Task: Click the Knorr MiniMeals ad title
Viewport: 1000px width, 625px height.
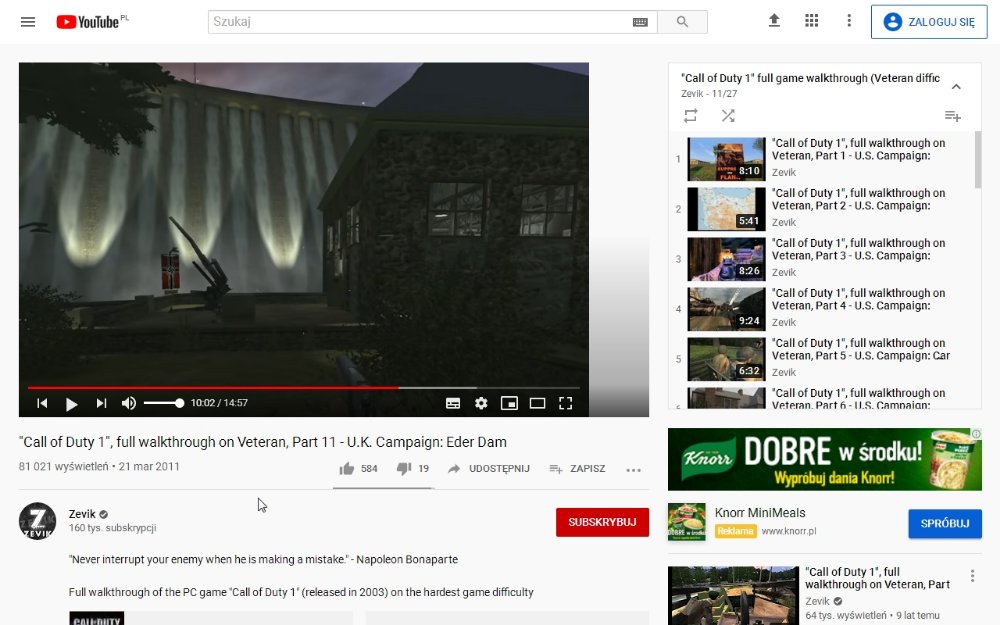Action: point(760,513)
